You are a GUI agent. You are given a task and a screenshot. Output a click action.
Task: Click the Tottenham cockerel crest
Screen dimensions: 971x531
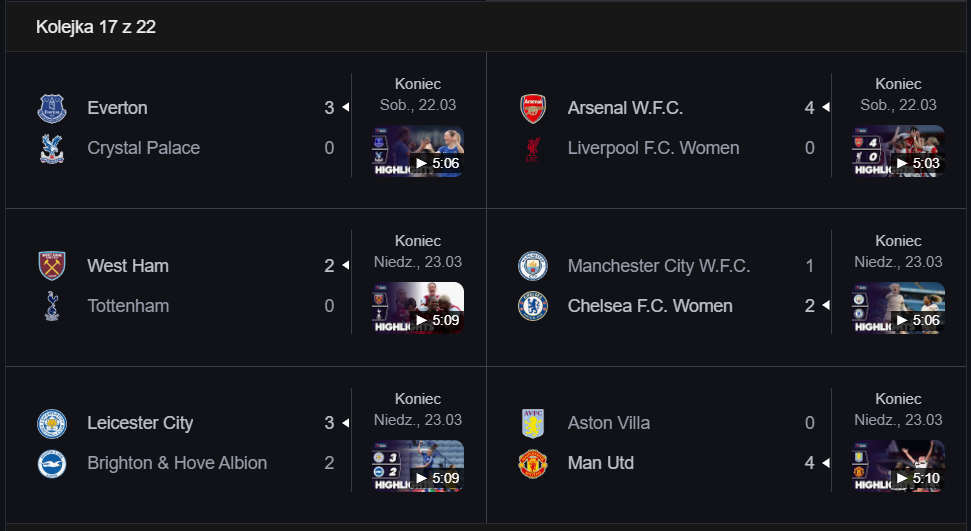coord(52,306)
